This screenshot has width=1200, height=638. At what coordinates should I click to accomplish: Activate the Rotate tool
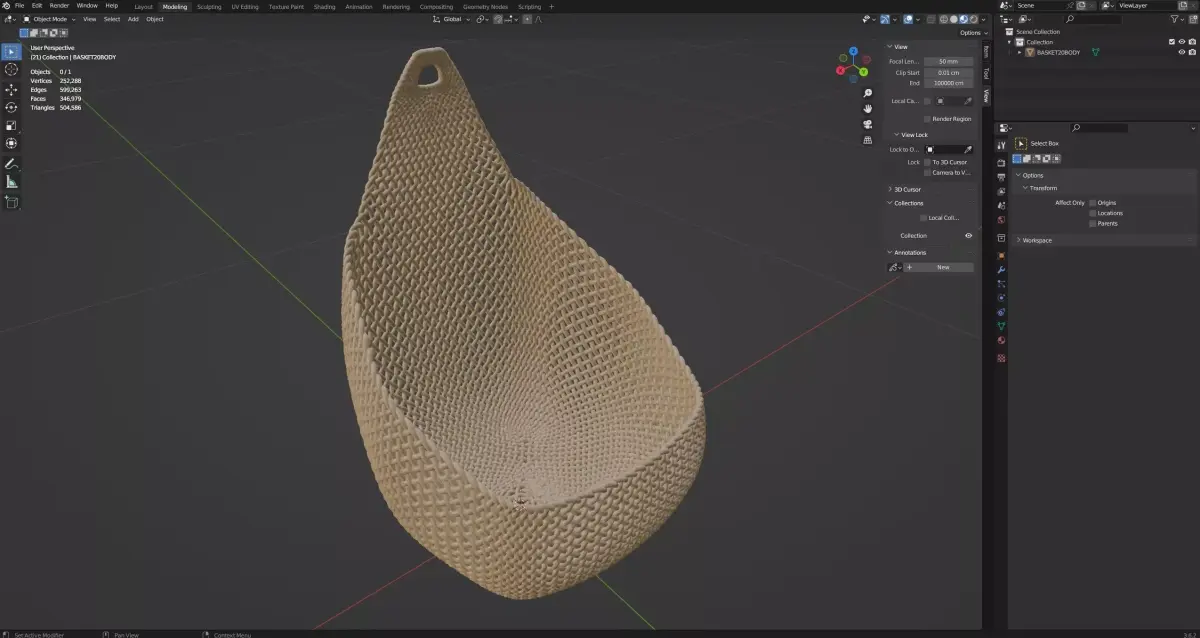tap(11, 107)
